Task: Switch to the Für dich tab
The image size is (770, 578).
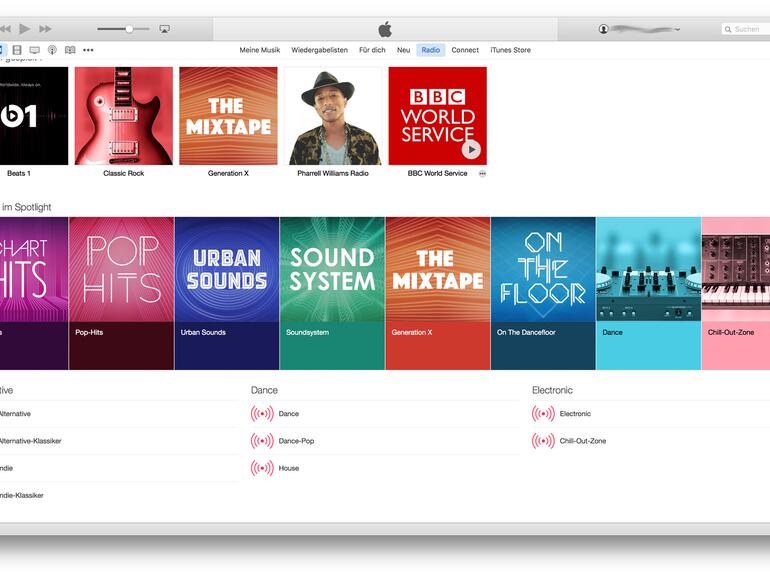Action: pyautogui.click(x=372, y=50)
